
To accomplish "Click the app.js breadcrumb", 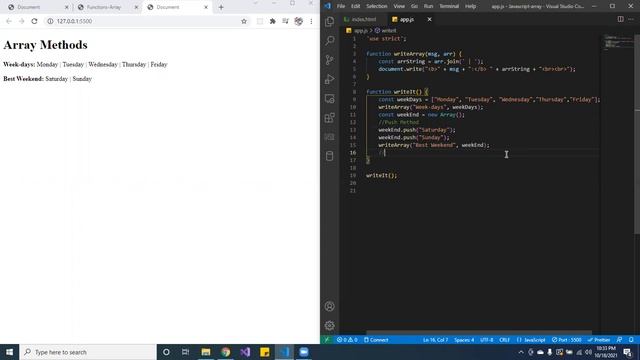I will pyautogui.click(x=357, y=30).
